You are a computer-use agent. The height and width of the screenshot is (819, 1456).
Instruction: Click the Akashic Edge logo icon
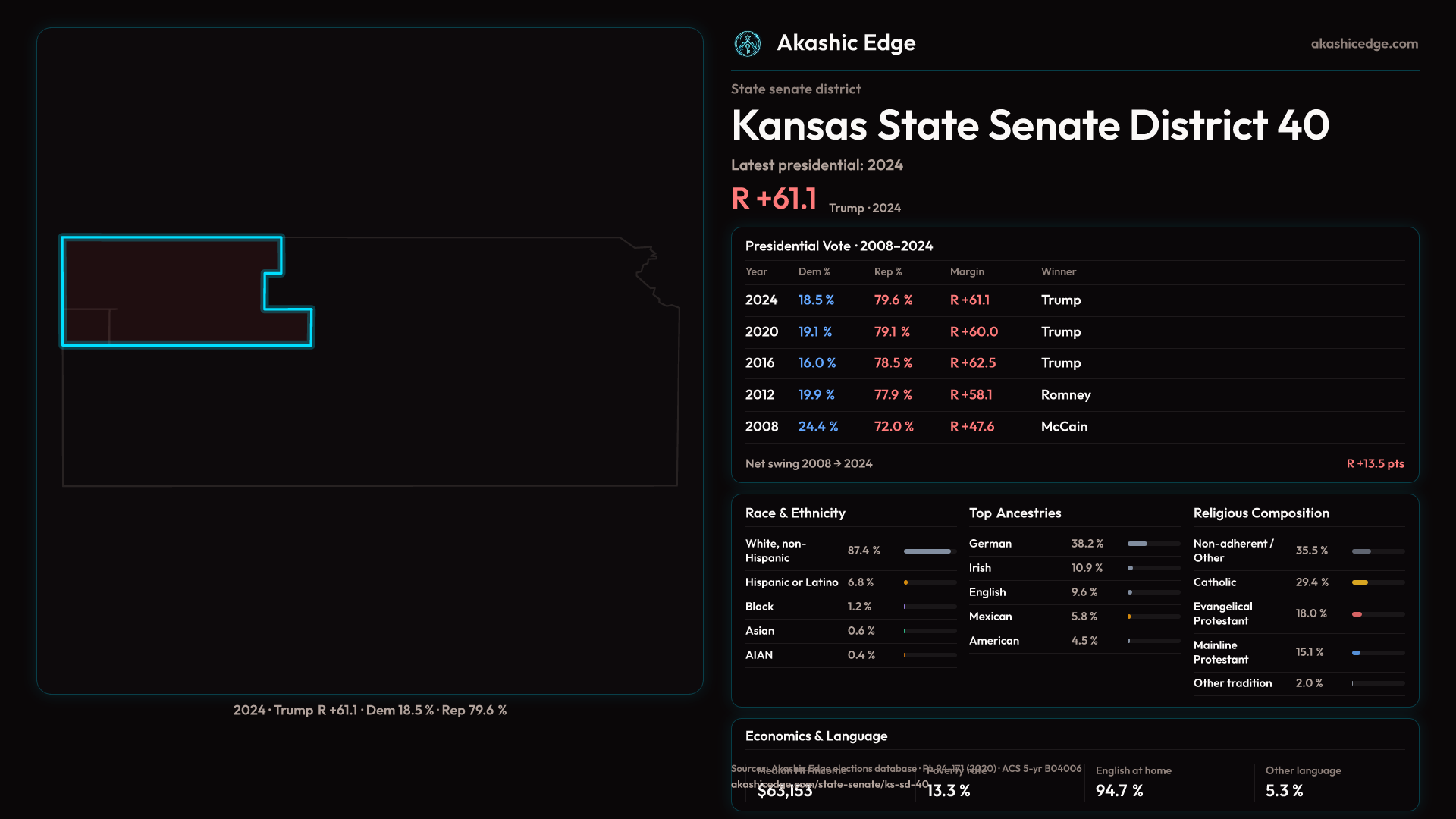click(748, 44)
